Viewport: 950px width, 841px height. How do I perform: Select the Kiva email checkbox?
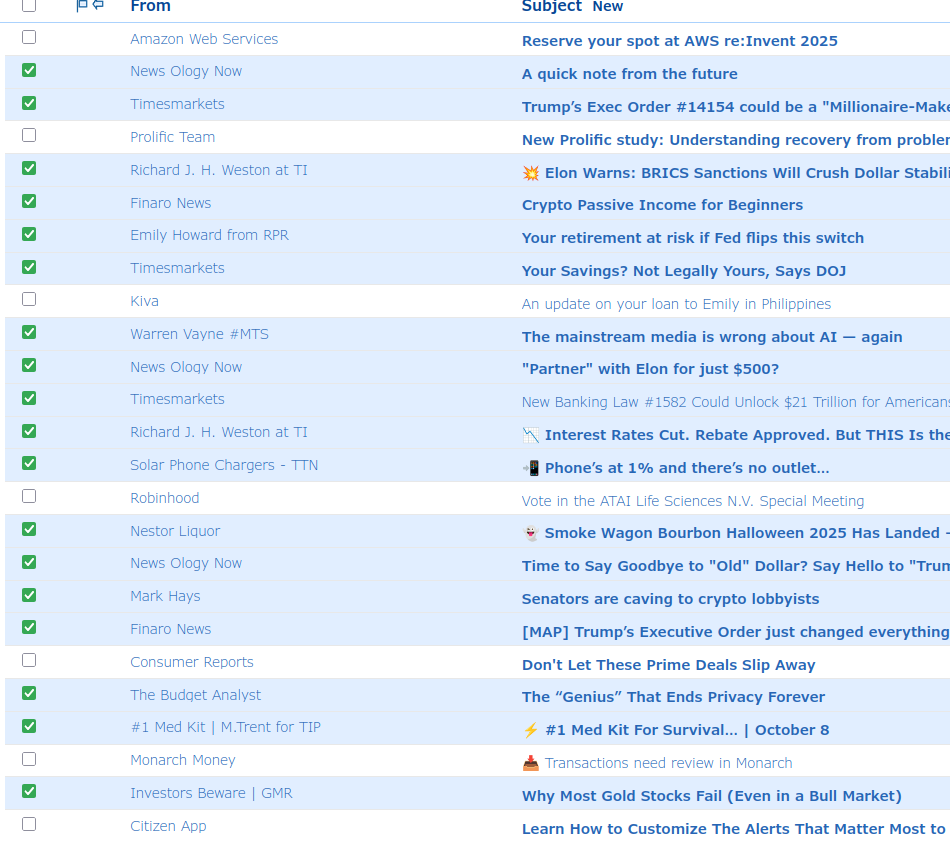click(29, 299)
